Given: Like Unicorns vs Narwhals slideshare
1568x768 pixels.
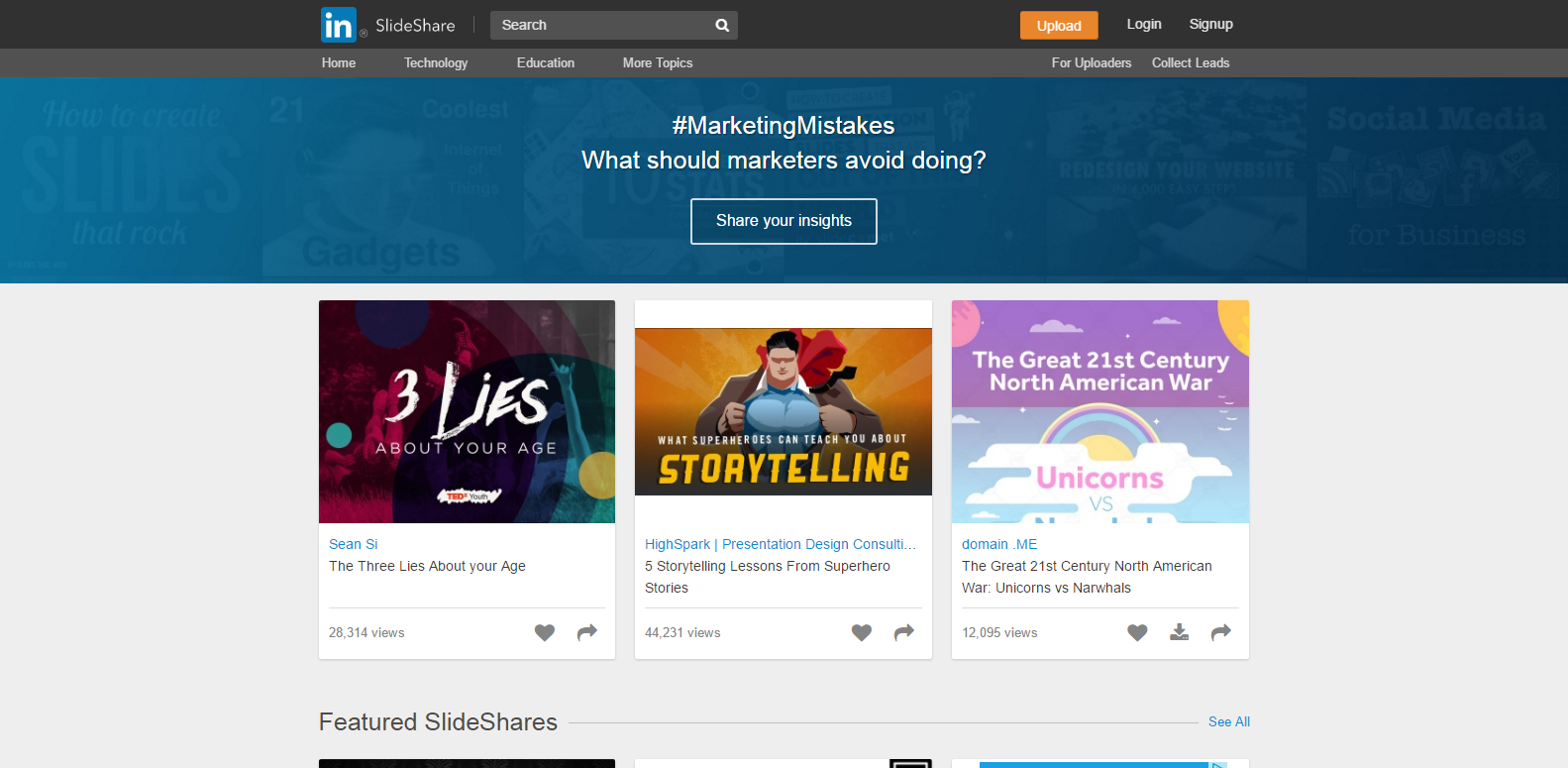Looking at the screenshot, I should [1137, 632].
